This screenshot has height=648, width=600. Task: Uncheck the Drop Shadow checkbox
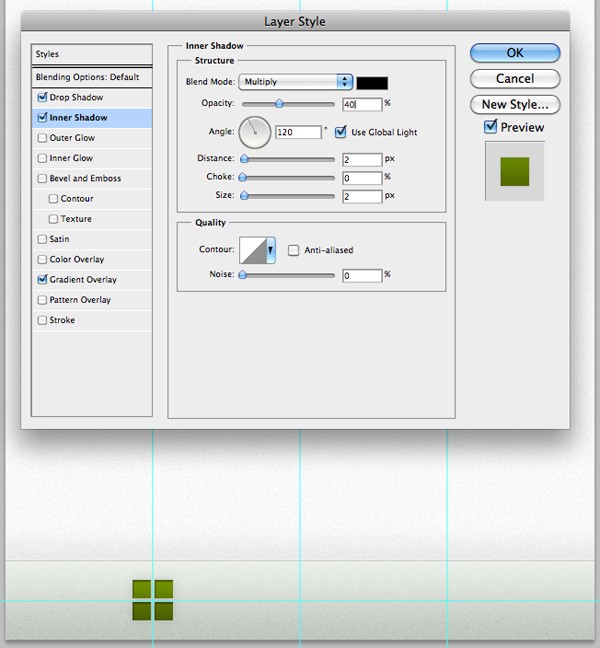point(42,97)
